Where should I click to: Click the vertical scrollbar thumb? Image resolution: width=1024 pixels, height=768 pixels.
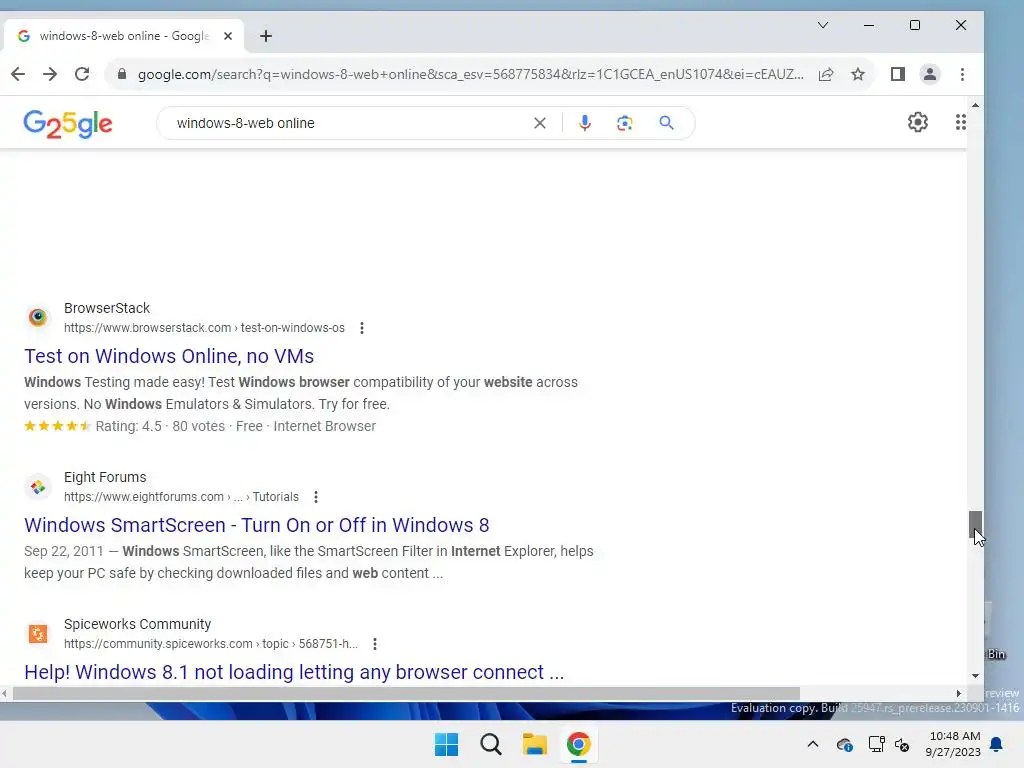975,524
